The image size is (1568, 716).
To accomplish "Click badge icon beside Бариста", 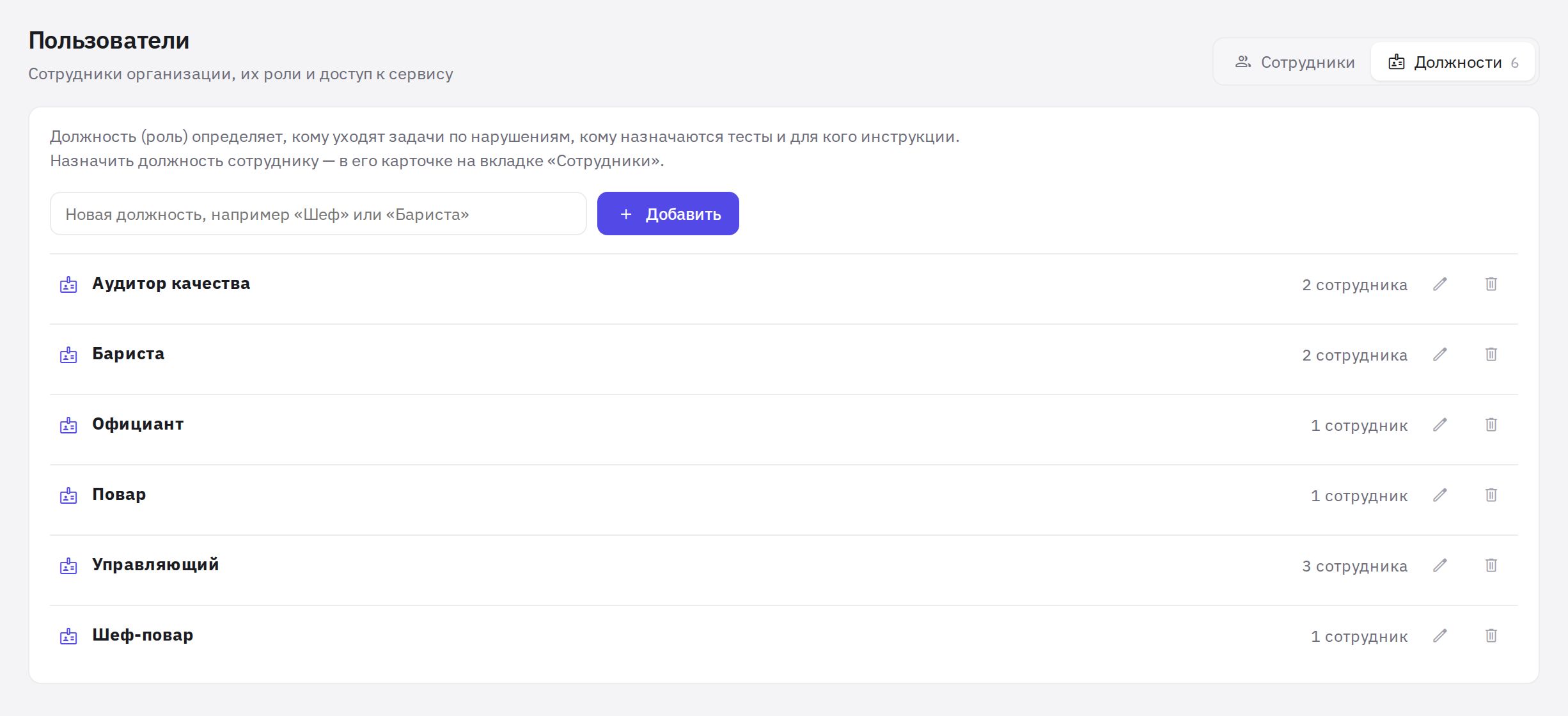I will coord(68,355).
